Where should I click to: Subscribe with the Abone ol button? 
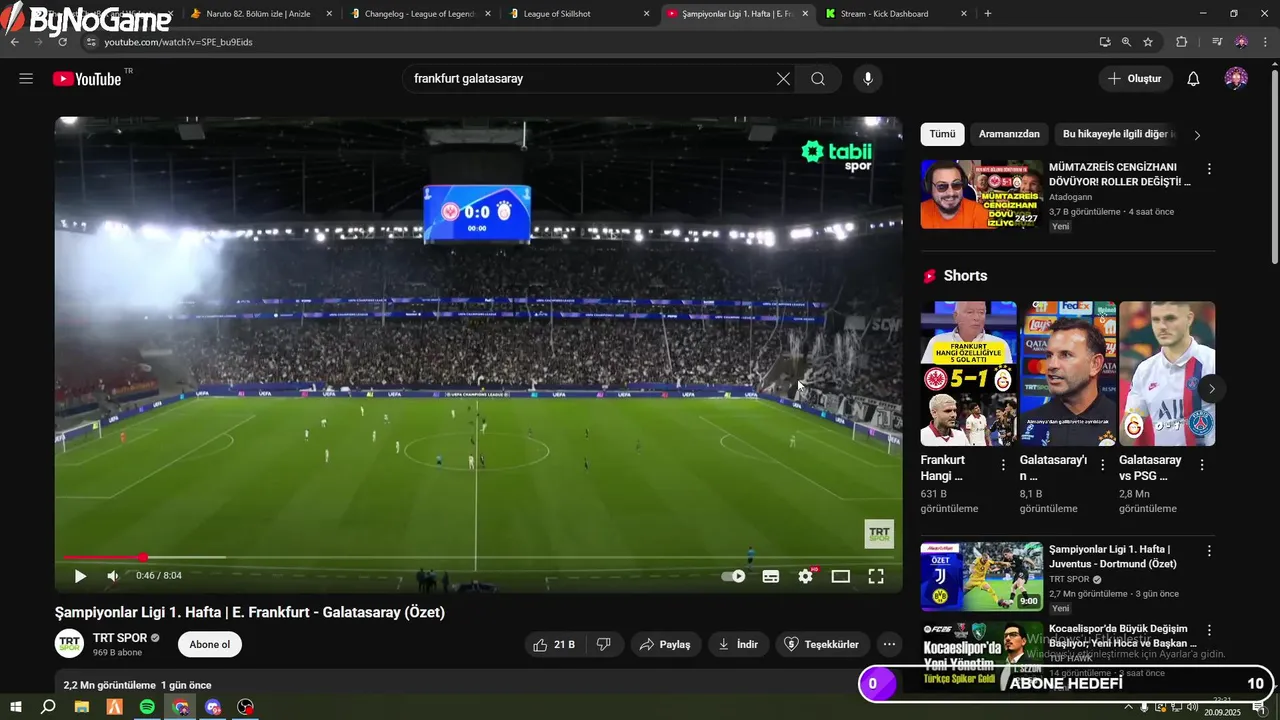210,645
